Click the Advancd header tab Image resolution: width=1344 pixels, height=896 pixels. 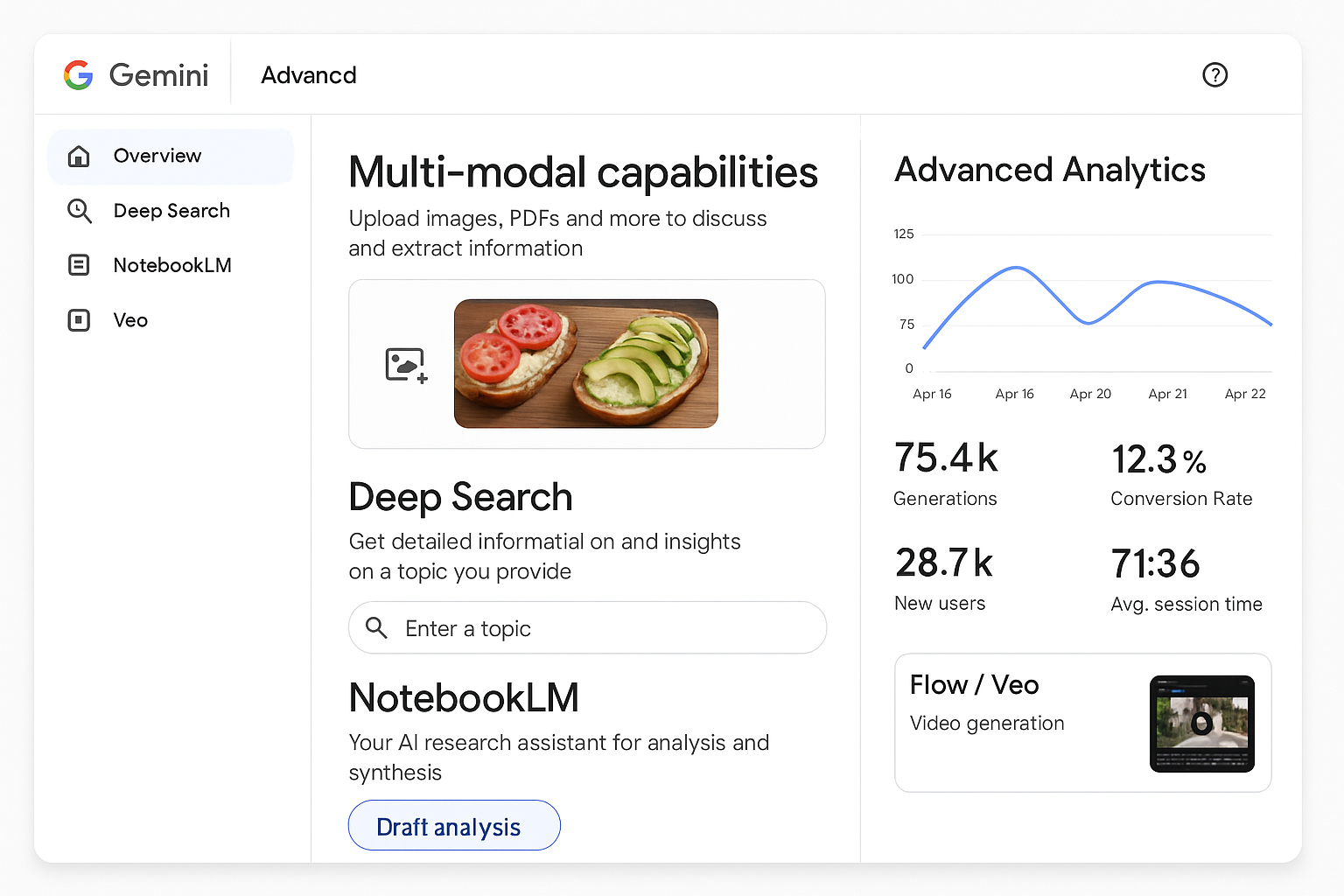[309, 75]
